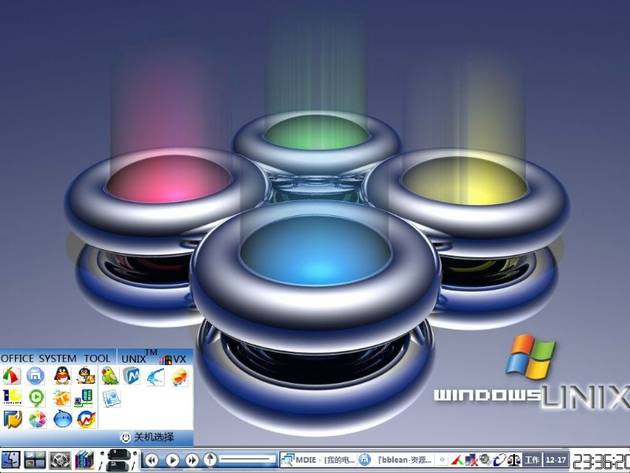Launch the light blue document icon
The image size is (630, 473).
click(111, 398)
